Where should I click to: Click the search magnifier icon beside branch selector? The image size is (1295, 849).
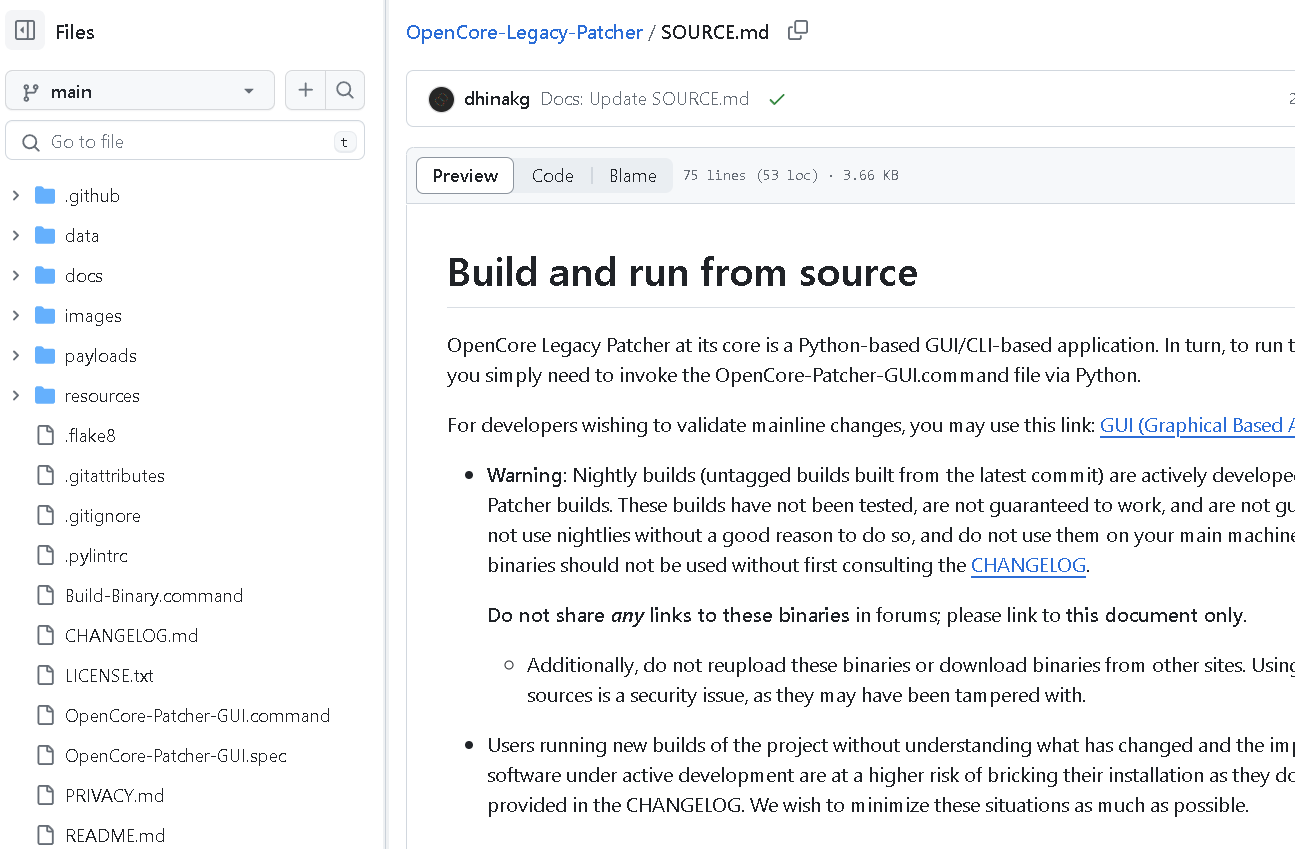[x=345, y=91]
